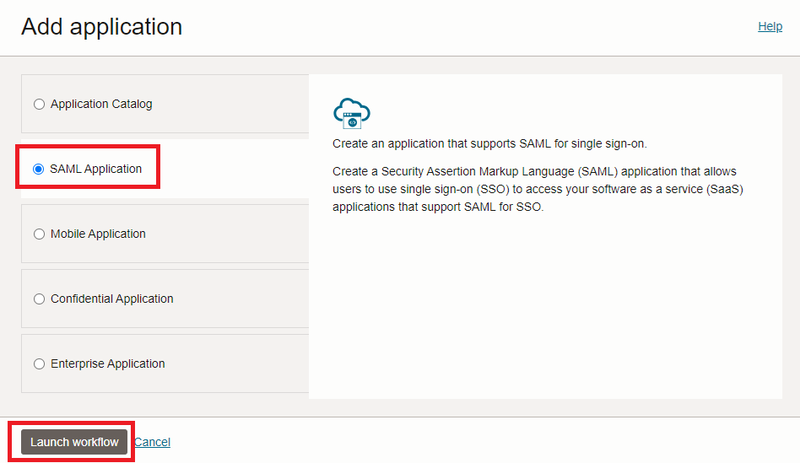Select the SAML Application radio button
The width and height of the screenshot is (800, 463).
click(x=39, y=169)
